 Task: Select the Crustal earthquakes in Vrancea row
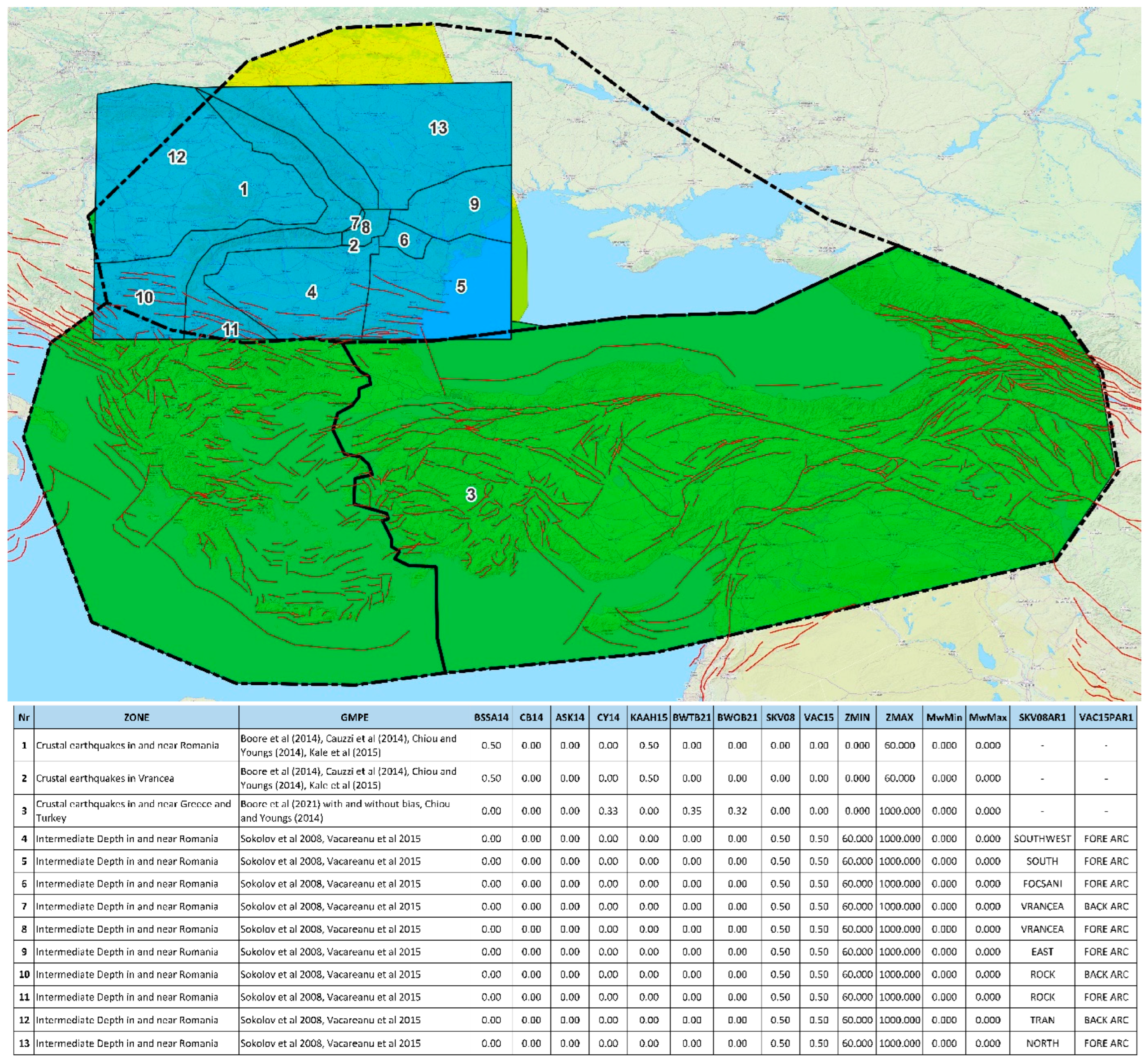tap(105, 778)
